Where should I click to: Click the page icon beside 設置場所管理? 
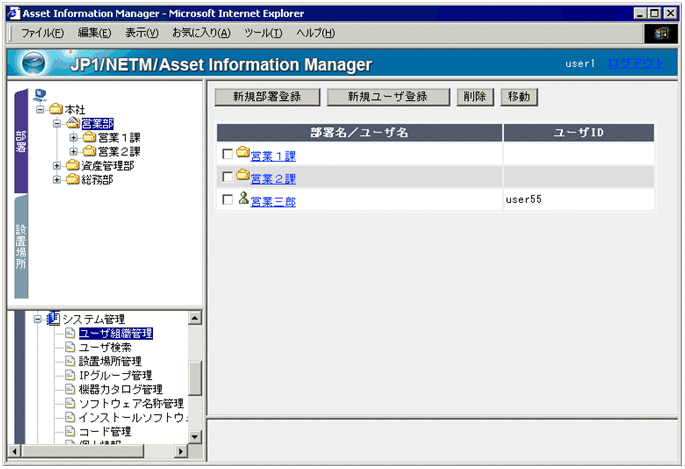70,361
